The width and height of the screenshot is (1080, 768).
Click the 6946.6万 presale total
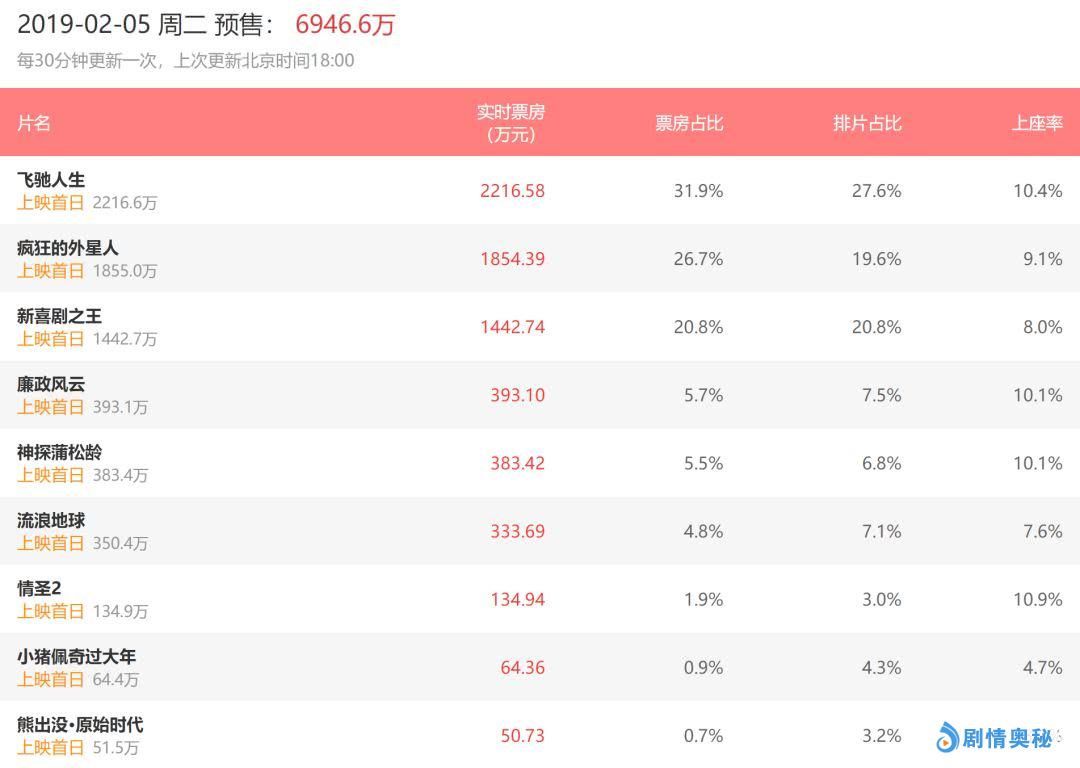coord(345,25)
